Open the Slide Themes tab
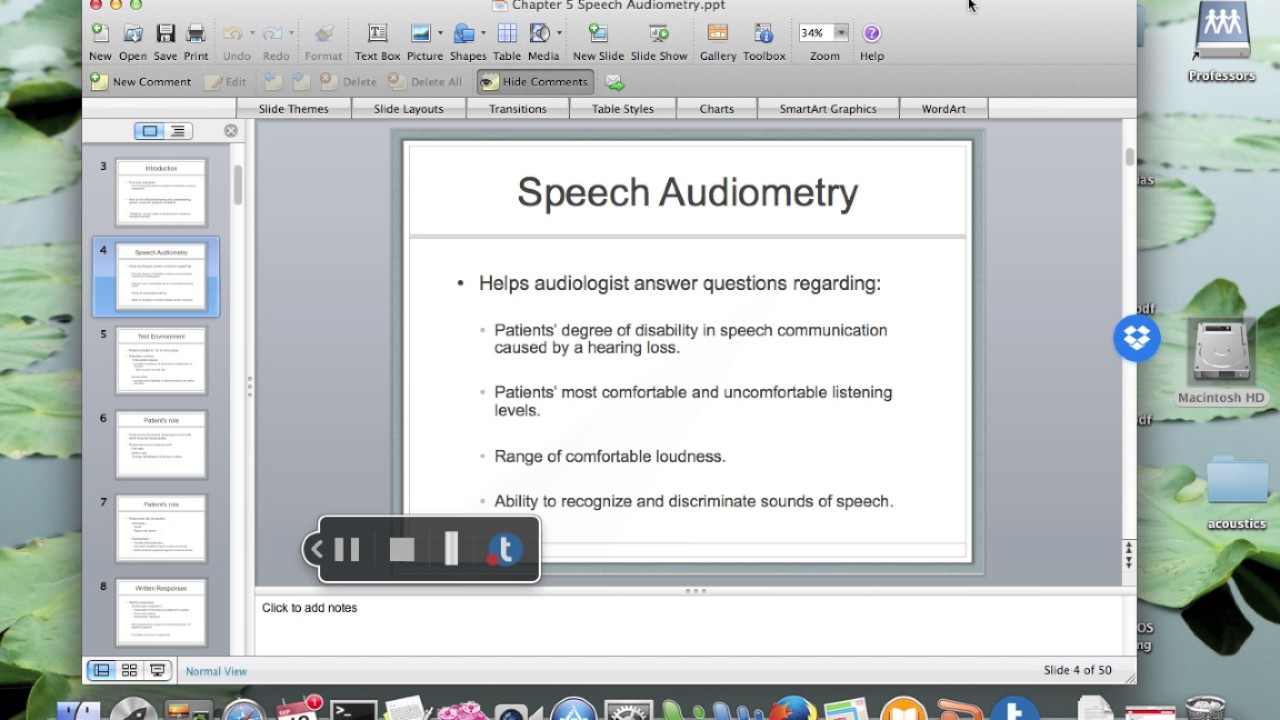 [294, 109]
